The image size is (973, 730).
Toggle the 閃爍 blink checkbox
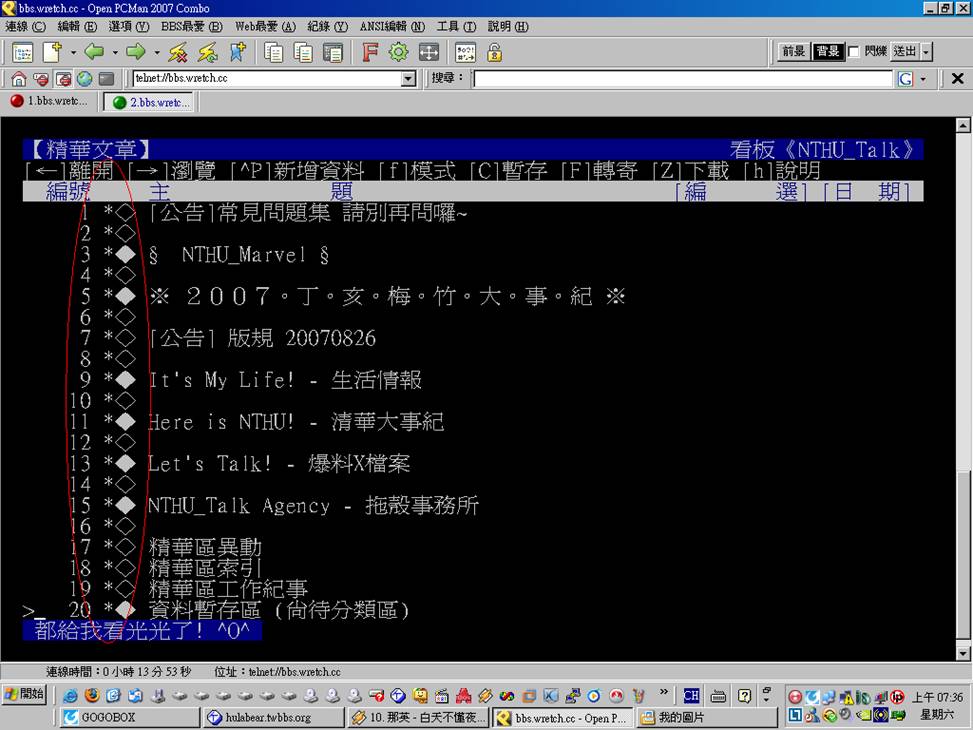pyautogui.click(x=854, y=52)
